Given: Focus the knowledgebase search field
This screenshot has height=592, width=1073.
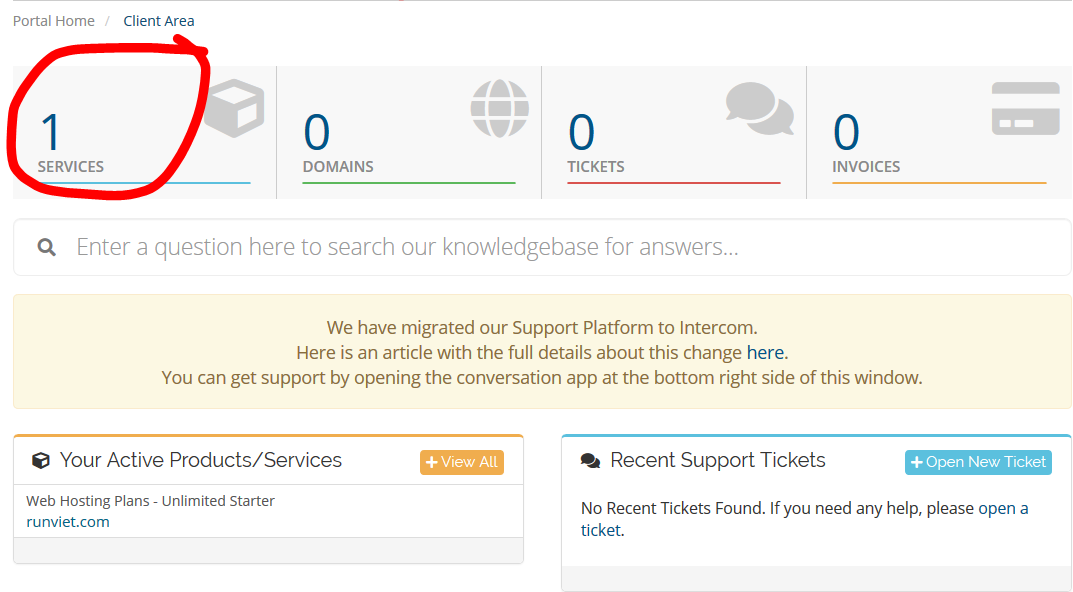Looking at the screenshot, I should 560,247.
